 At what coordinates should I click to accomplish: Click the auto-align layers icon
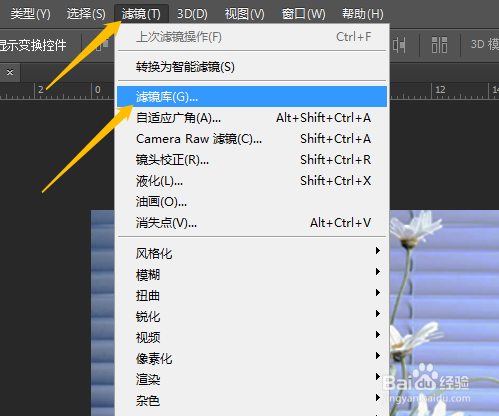[439, 45]
